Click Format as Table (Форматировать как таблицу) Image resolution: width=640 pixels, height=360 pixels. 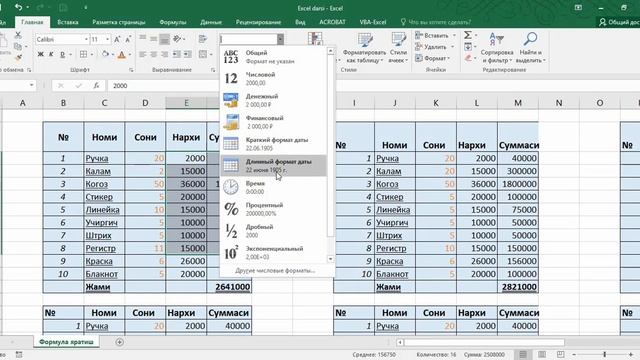point(364,48)
